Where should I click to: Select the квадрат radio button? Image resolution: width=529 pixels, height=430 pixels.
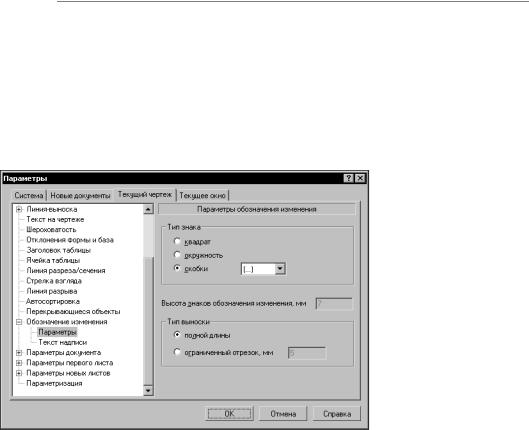coord(177,241)
